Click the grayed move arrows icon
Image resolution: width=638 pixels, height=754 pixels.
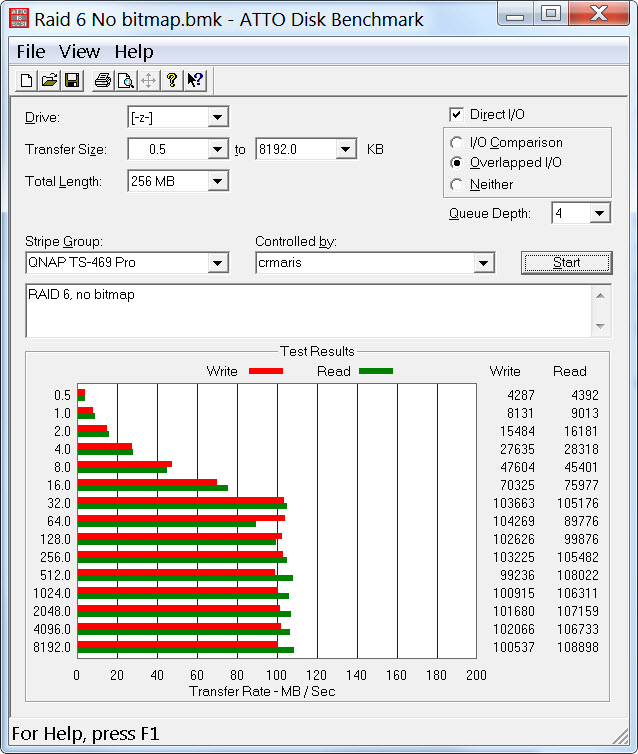(x=149, y=80)
